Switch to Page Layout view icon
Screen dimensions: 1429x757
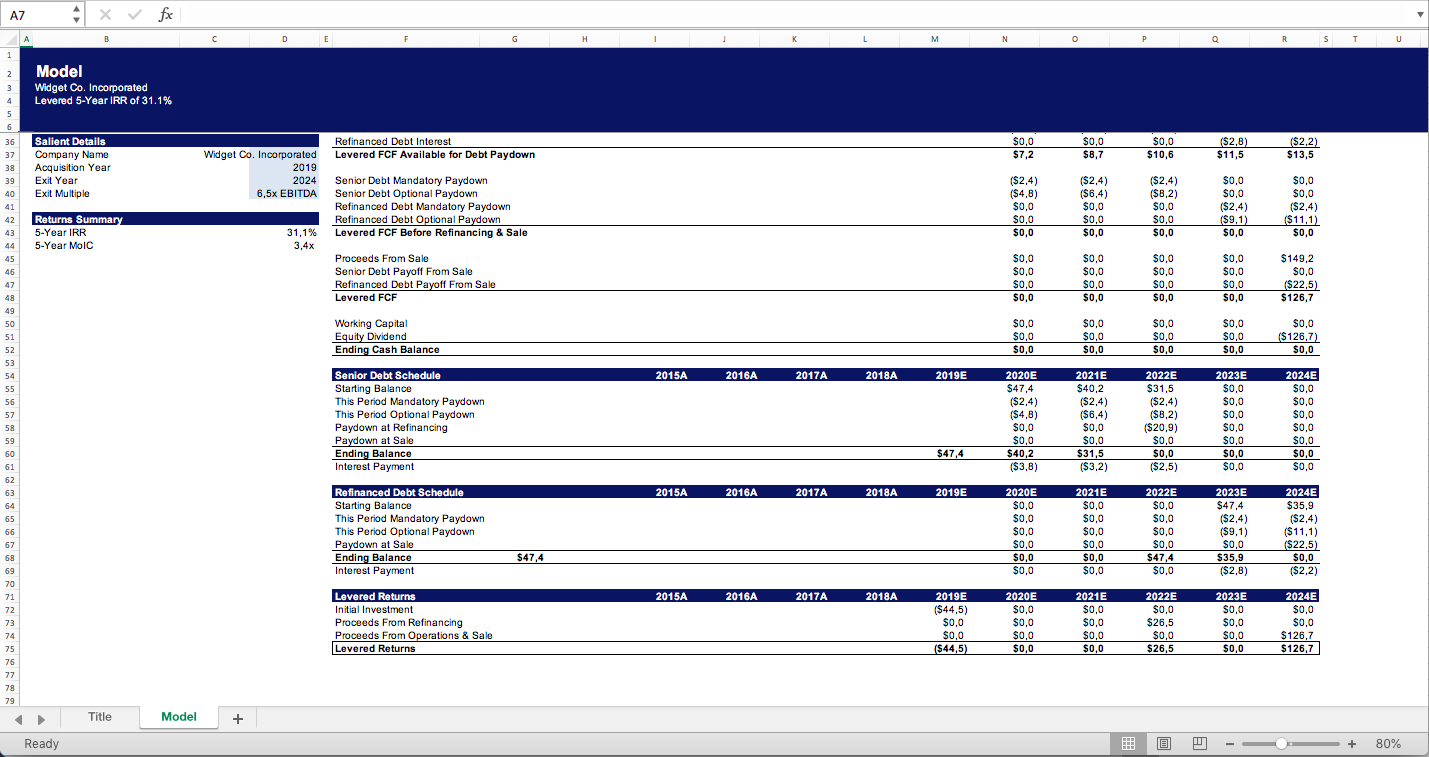coord(1164,743)
